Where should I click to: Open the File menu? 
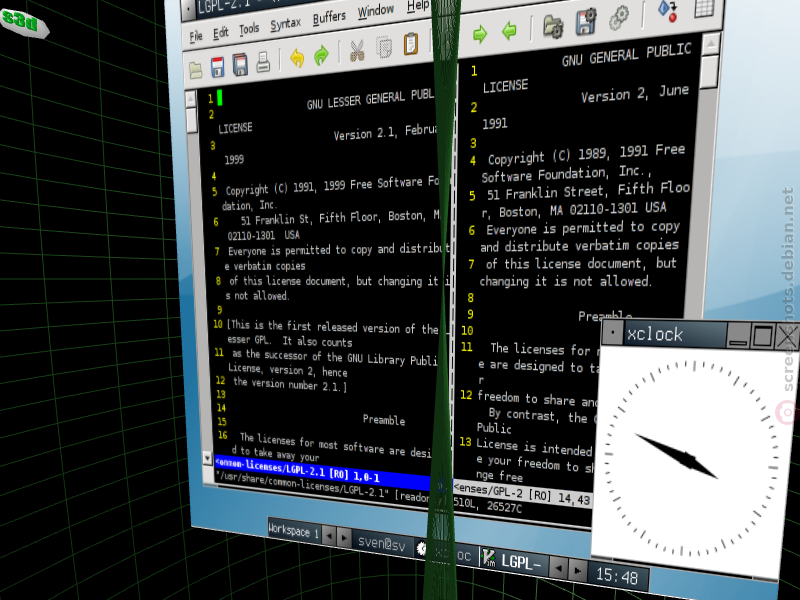196,36
